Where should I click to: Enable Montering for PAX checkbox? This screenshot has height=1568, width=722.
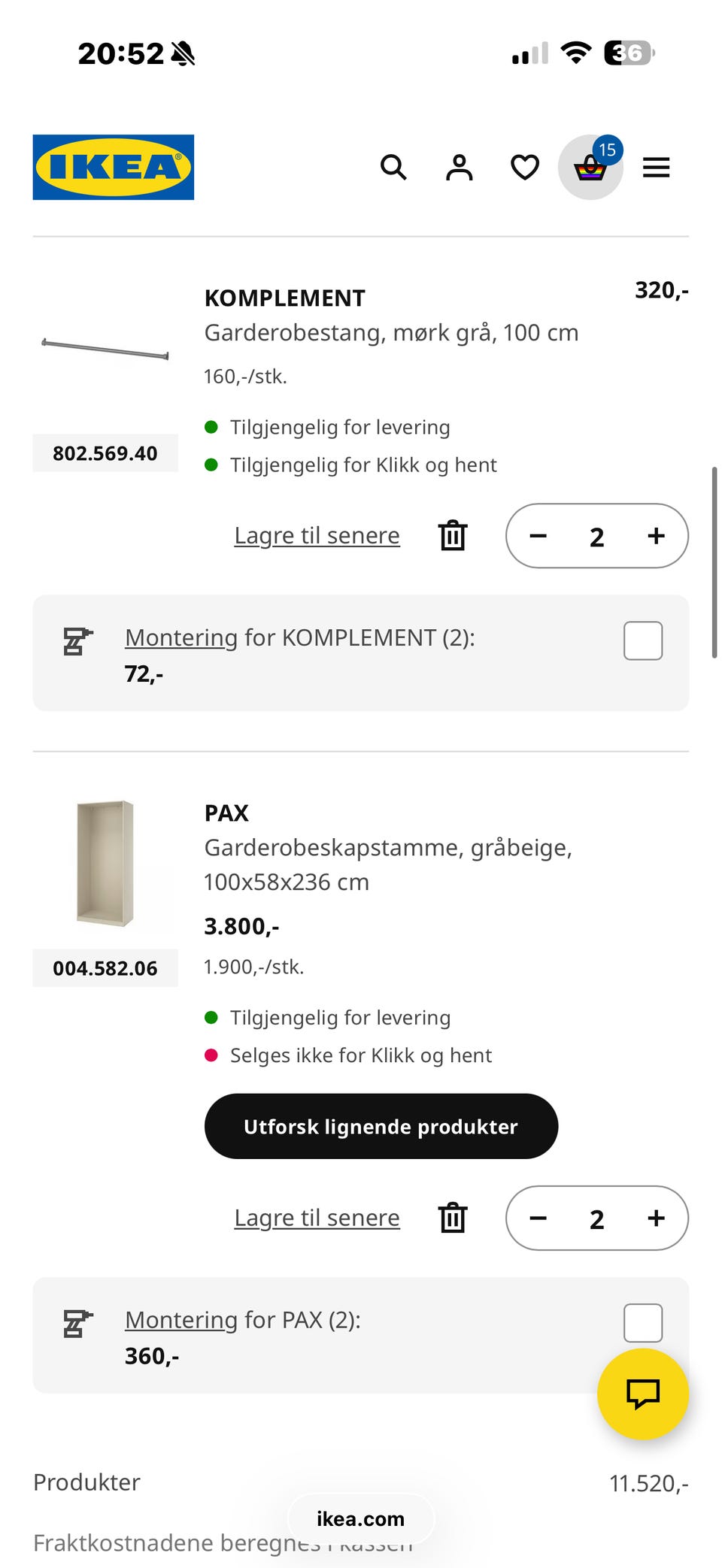(x=642, y=1322)
